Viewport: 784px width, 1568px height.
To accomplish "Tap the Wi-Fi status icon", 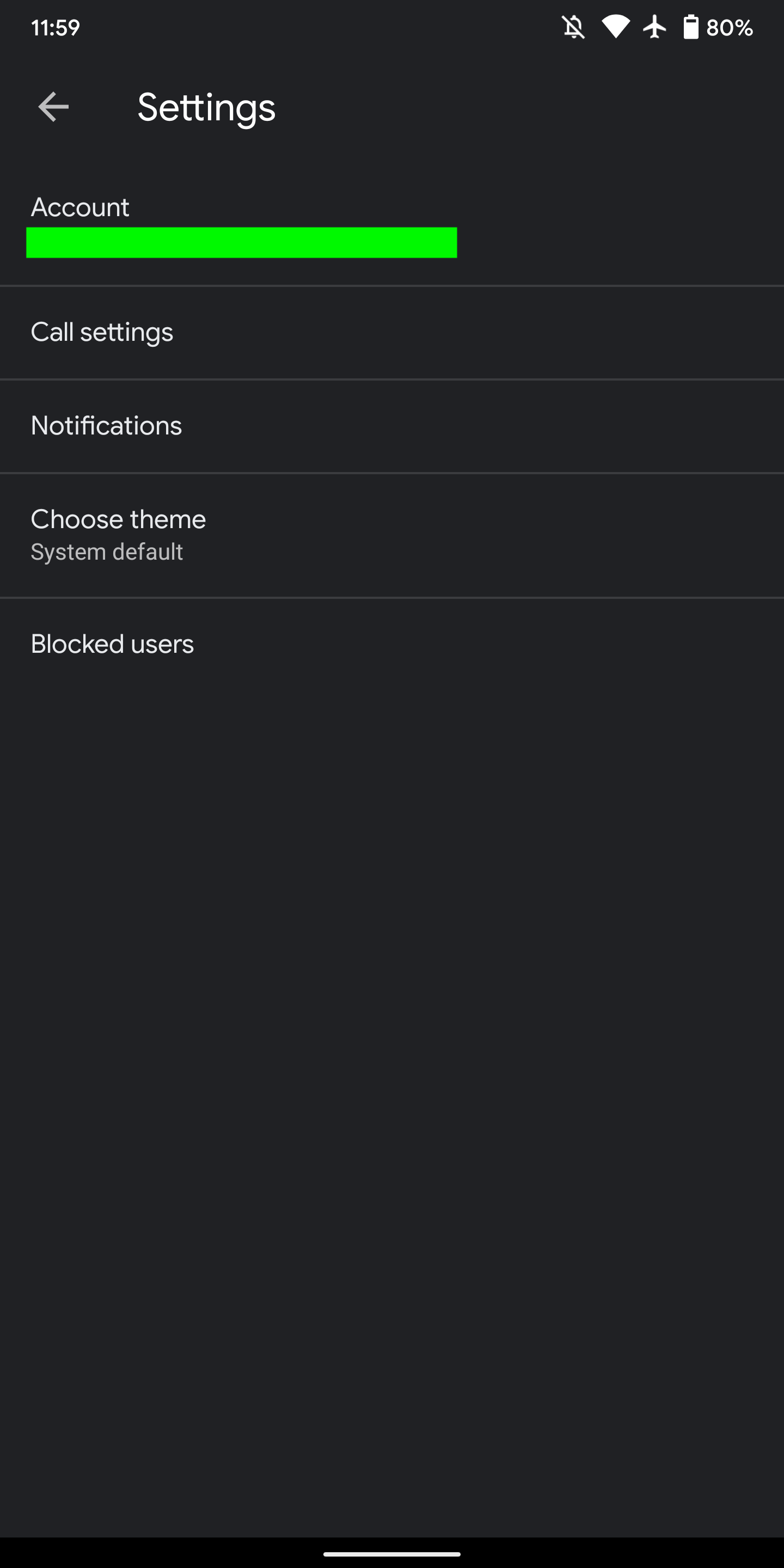I will pos(615,27).
